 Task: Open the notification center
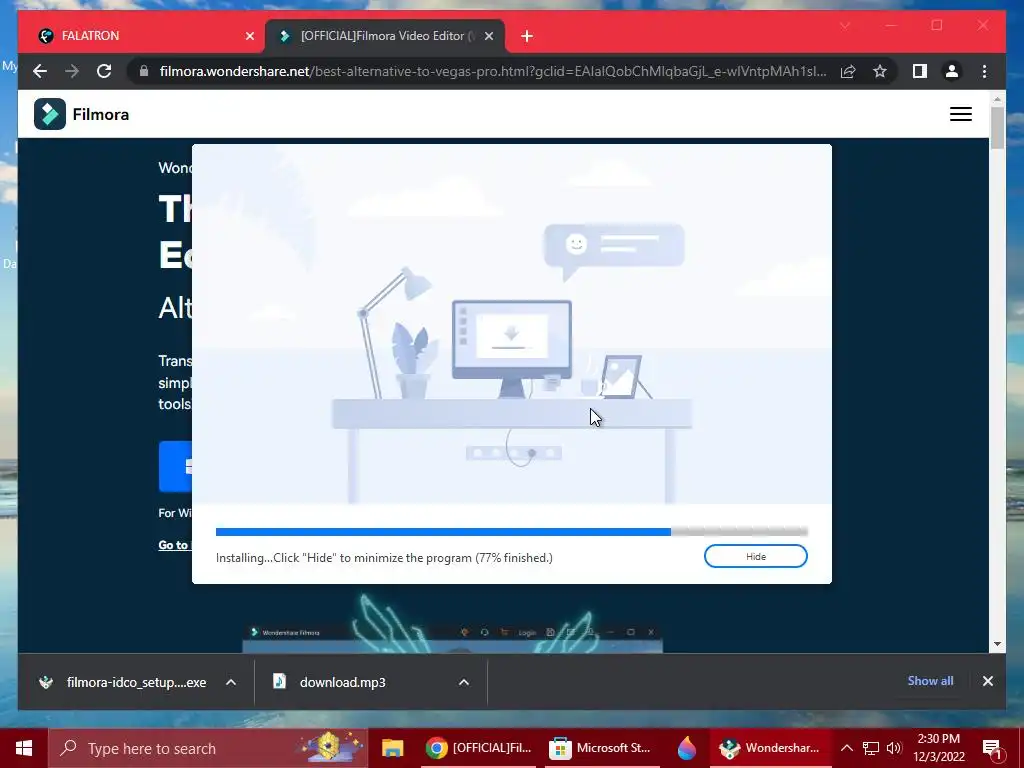(x=992, y=748)
